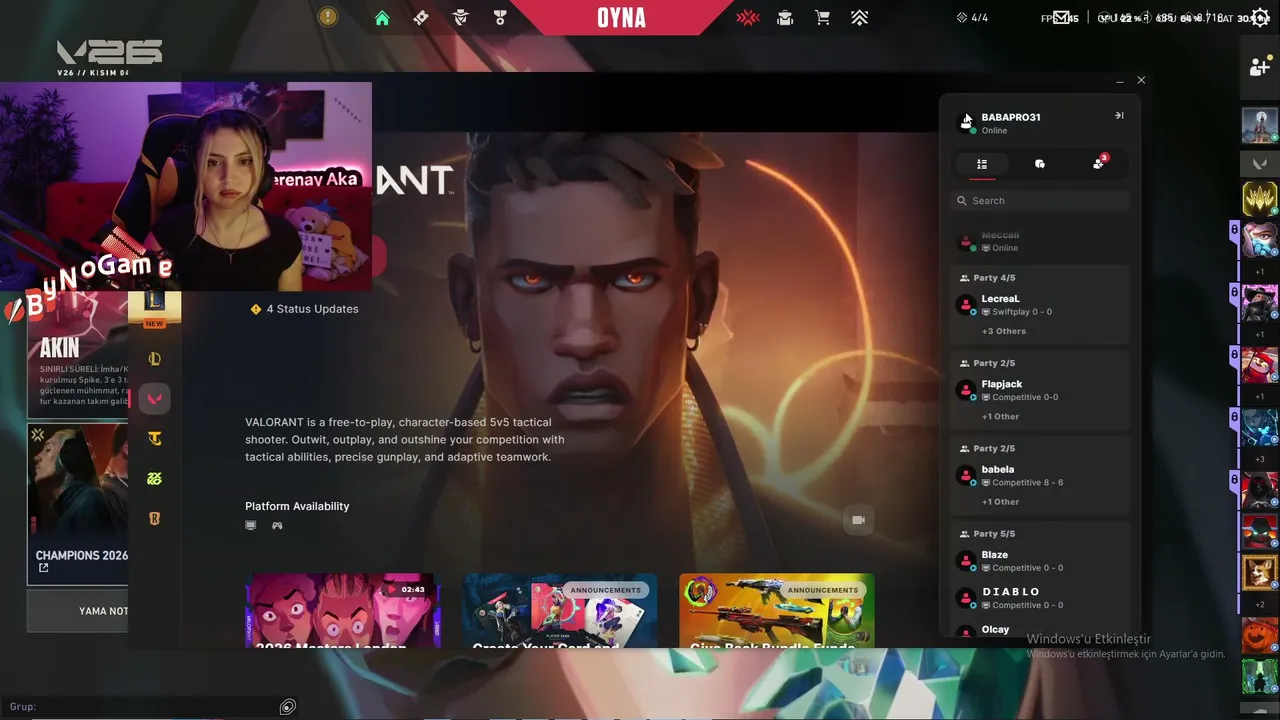Open the career medal icon in top bar
Image resolution: width=1280 pixels, height=720 pixels.
[x=500, y=17]
